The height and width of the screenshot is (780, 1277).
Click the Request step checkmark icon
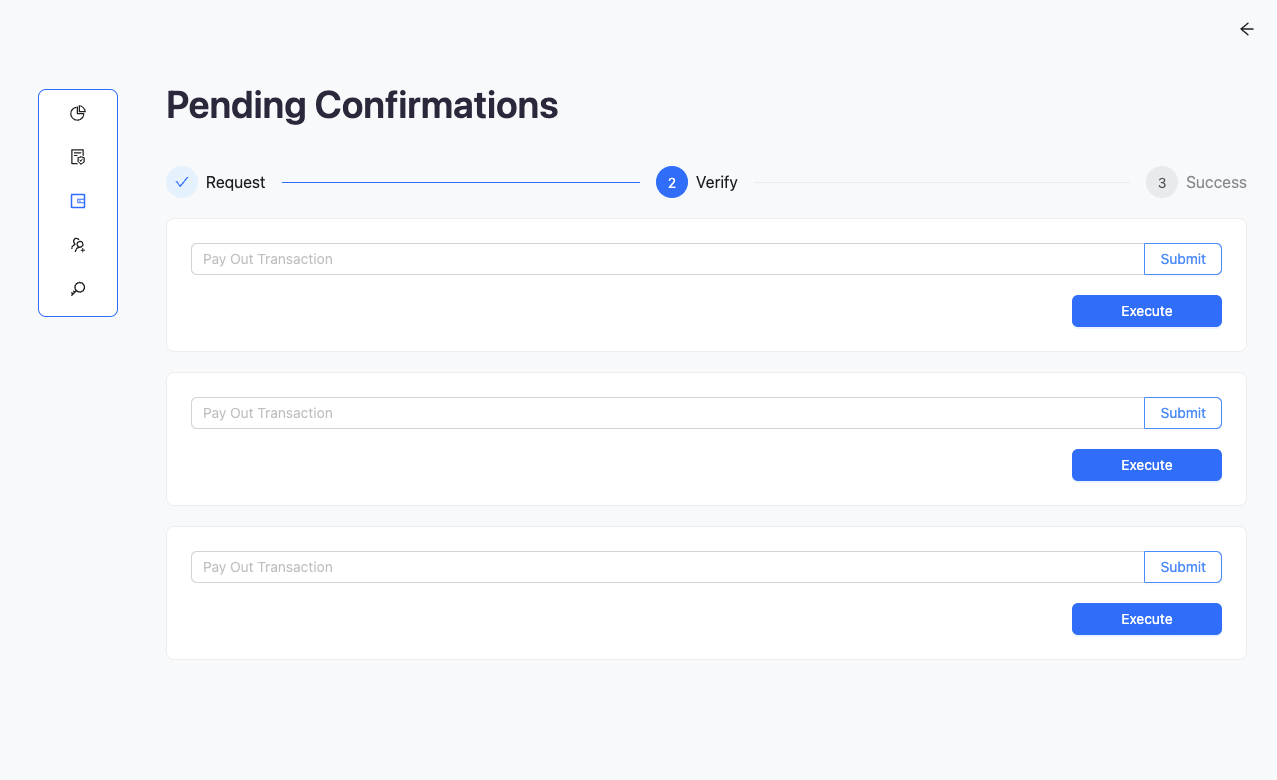182,182
